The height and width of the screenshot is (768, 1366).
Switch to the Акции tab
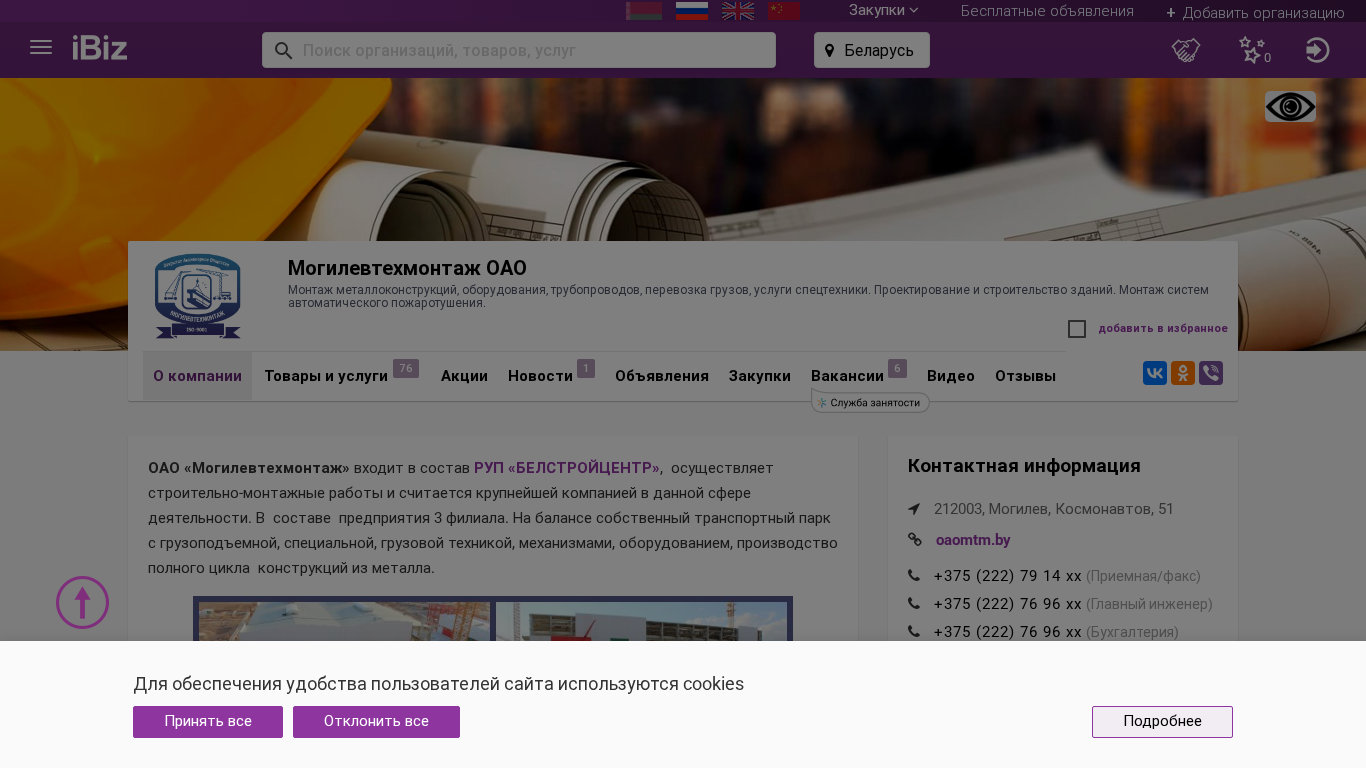[464, 376]
